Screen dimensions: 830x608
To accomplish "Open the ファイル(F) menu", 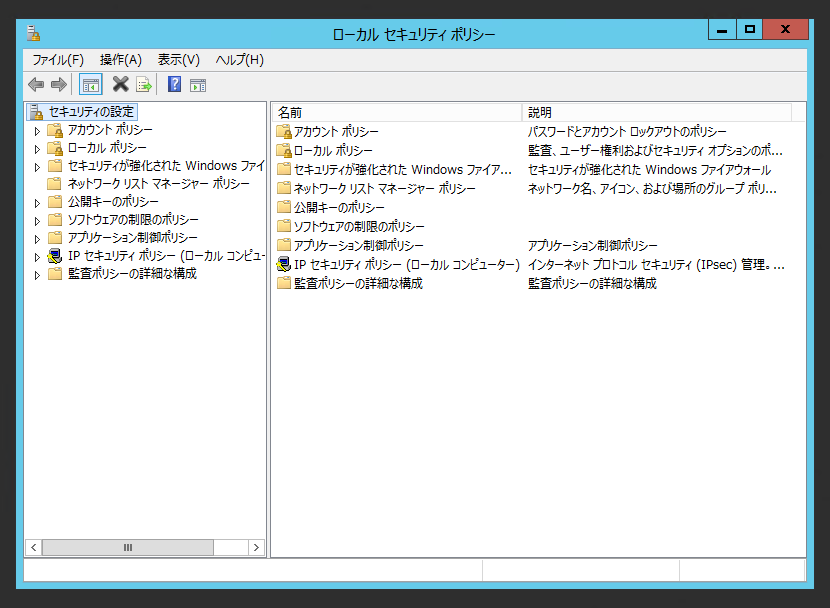I will pyautogui.click(x=58, y=60).
